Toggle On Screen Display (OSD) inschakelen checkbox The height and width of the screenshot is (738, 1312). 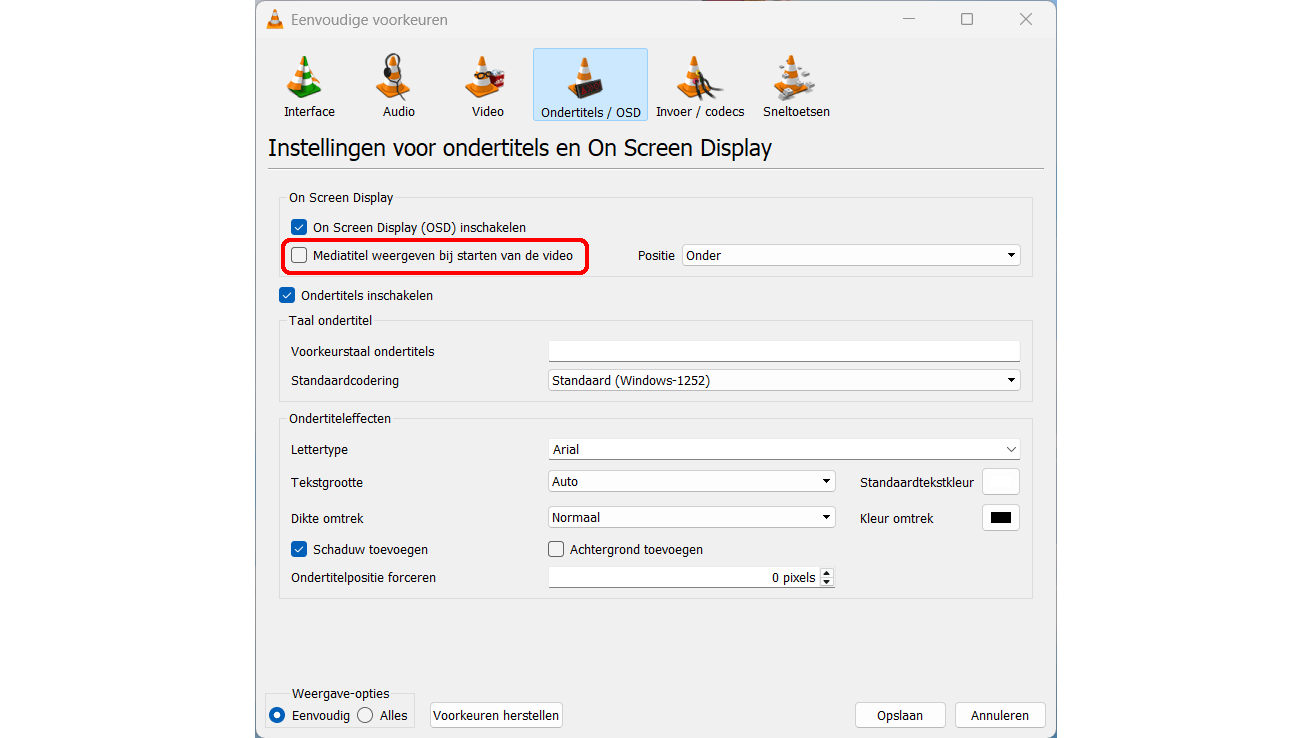click(299, 227)
